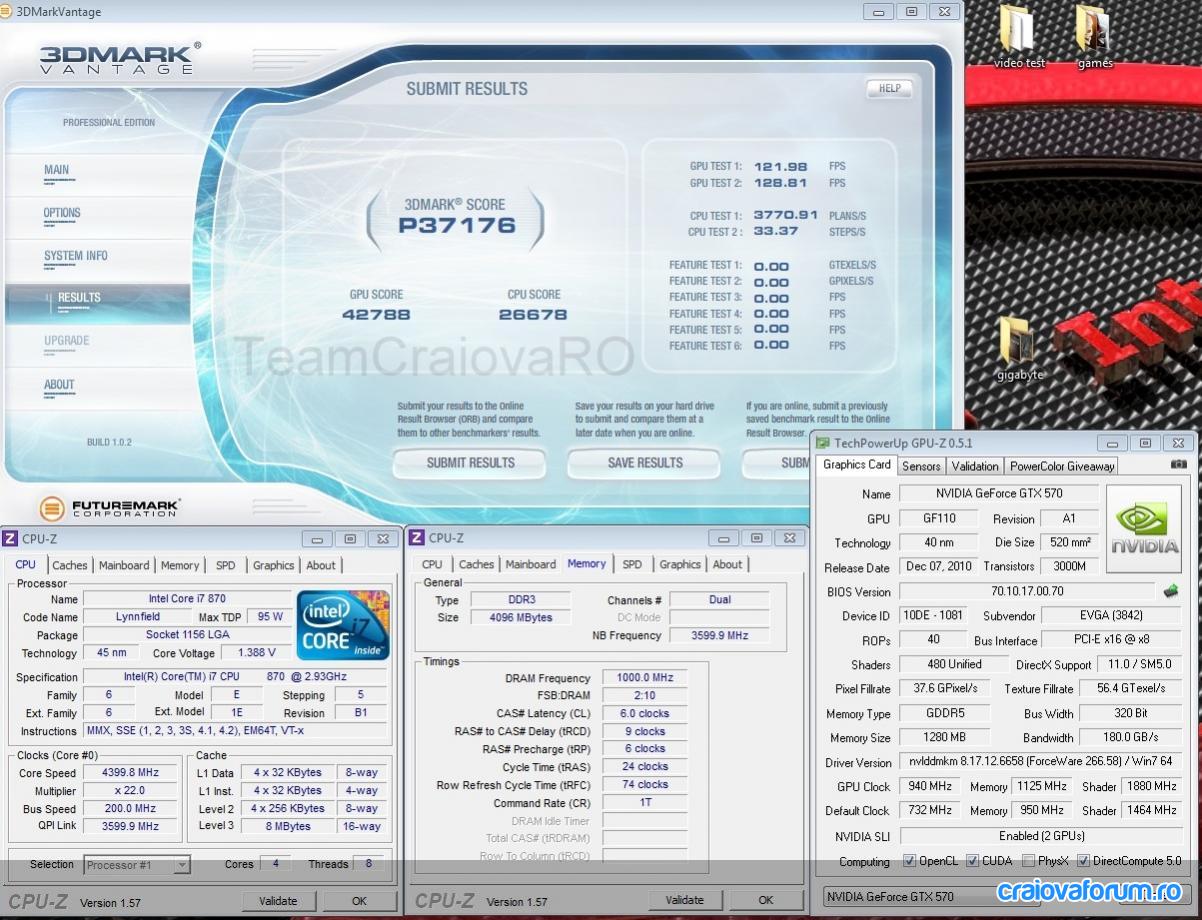The width and height of the screenshot is (1202, 920).
Task: Open the games desktop folder
Action: click(x=1095, y=38)
